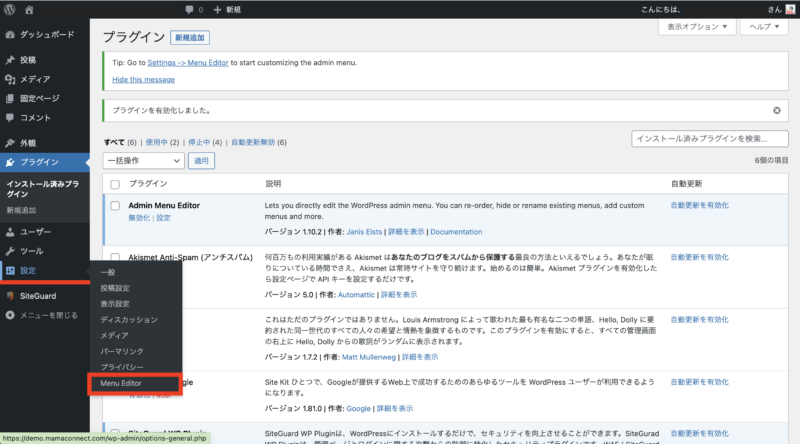Click the 適用 apply button
This screenshot has height=444, width=800.
[x=202, y=161]
